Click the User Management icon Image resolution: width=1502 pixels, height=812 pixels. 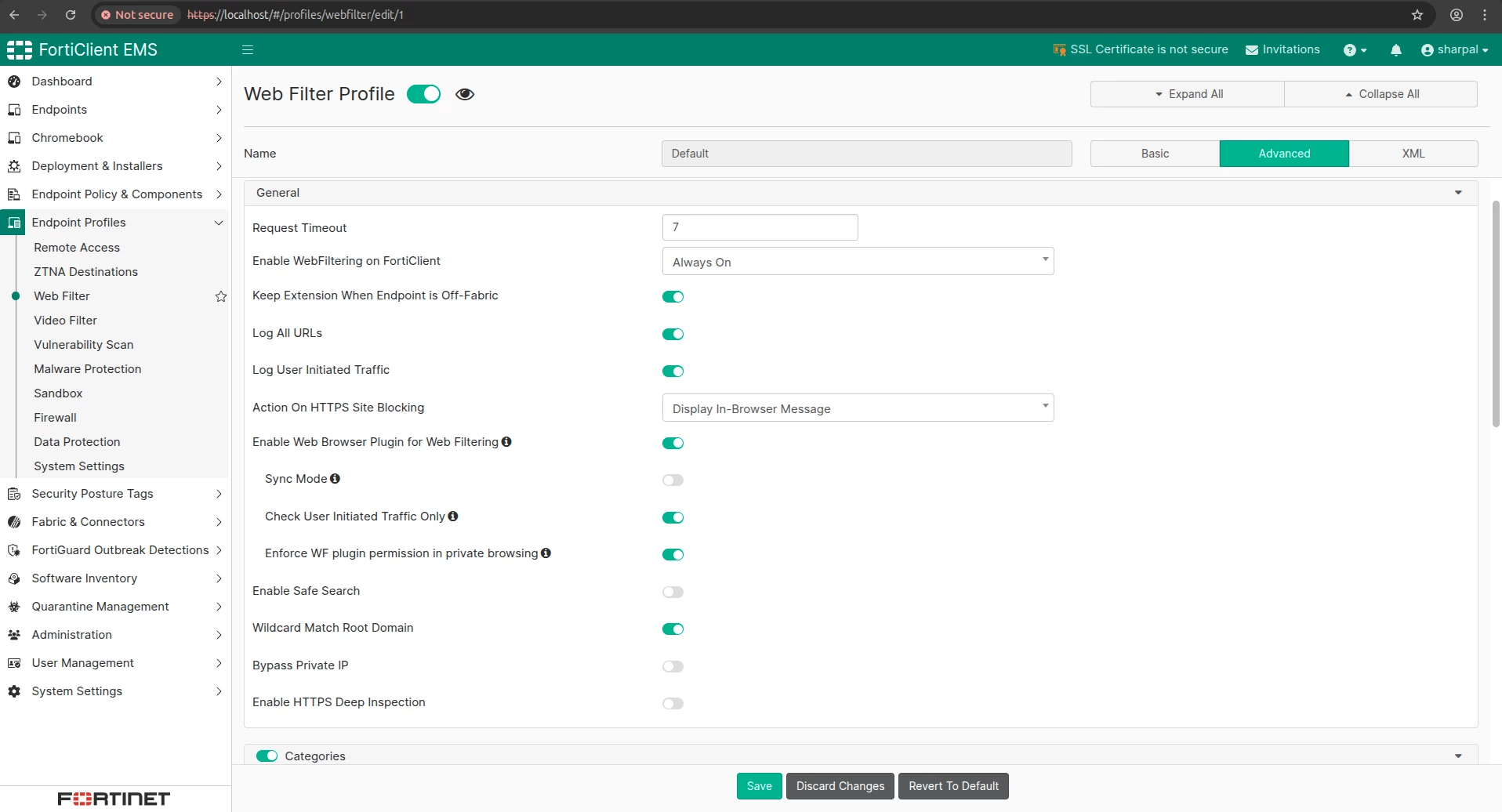[x=14, y=663]
